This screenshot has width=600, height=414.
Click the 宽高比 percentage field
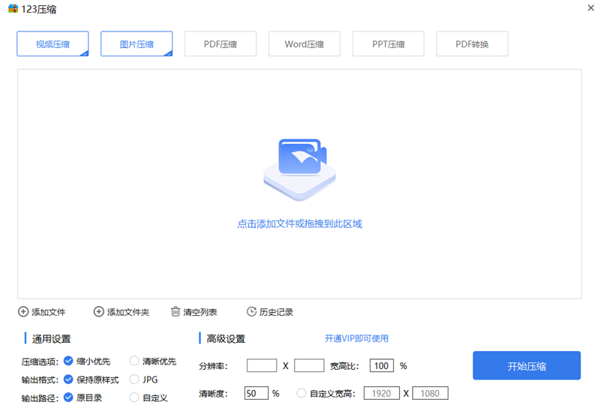tap(382, 366)
